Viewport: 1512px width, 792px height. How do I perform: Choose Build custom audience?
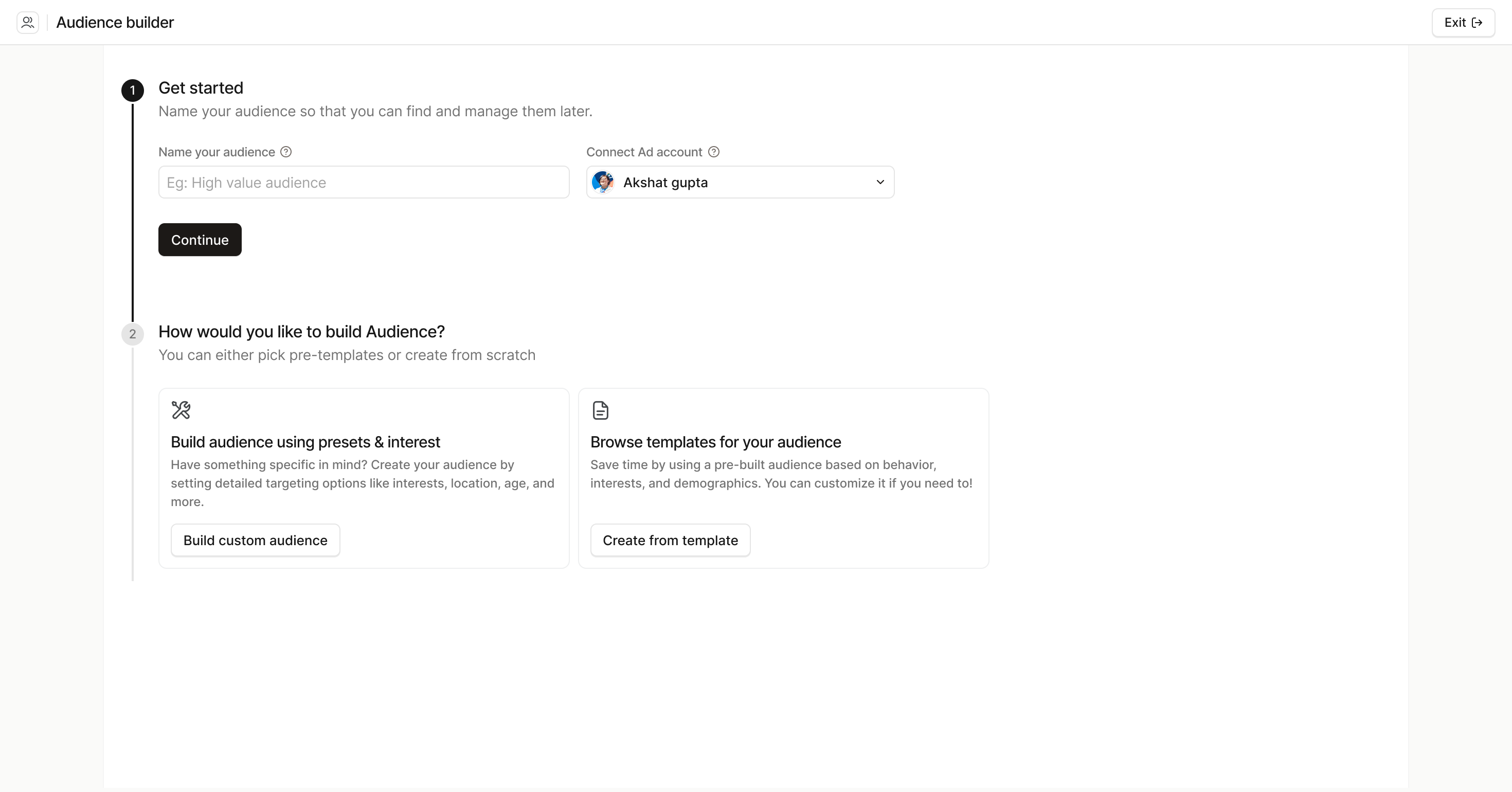pyautogui.click(x=255, y=540)
